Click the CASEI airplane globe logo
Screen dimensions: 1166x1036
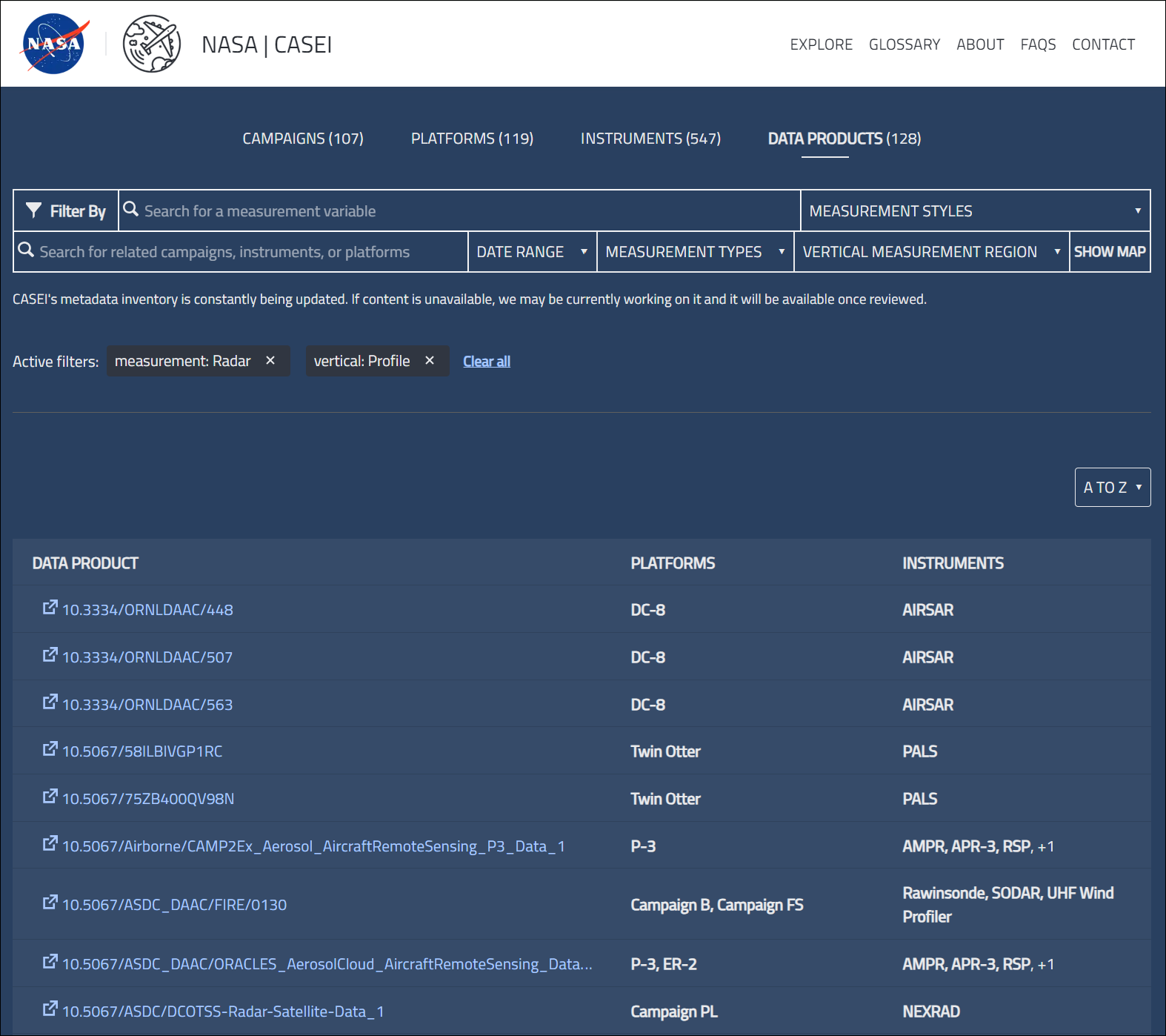coord(152,44)
